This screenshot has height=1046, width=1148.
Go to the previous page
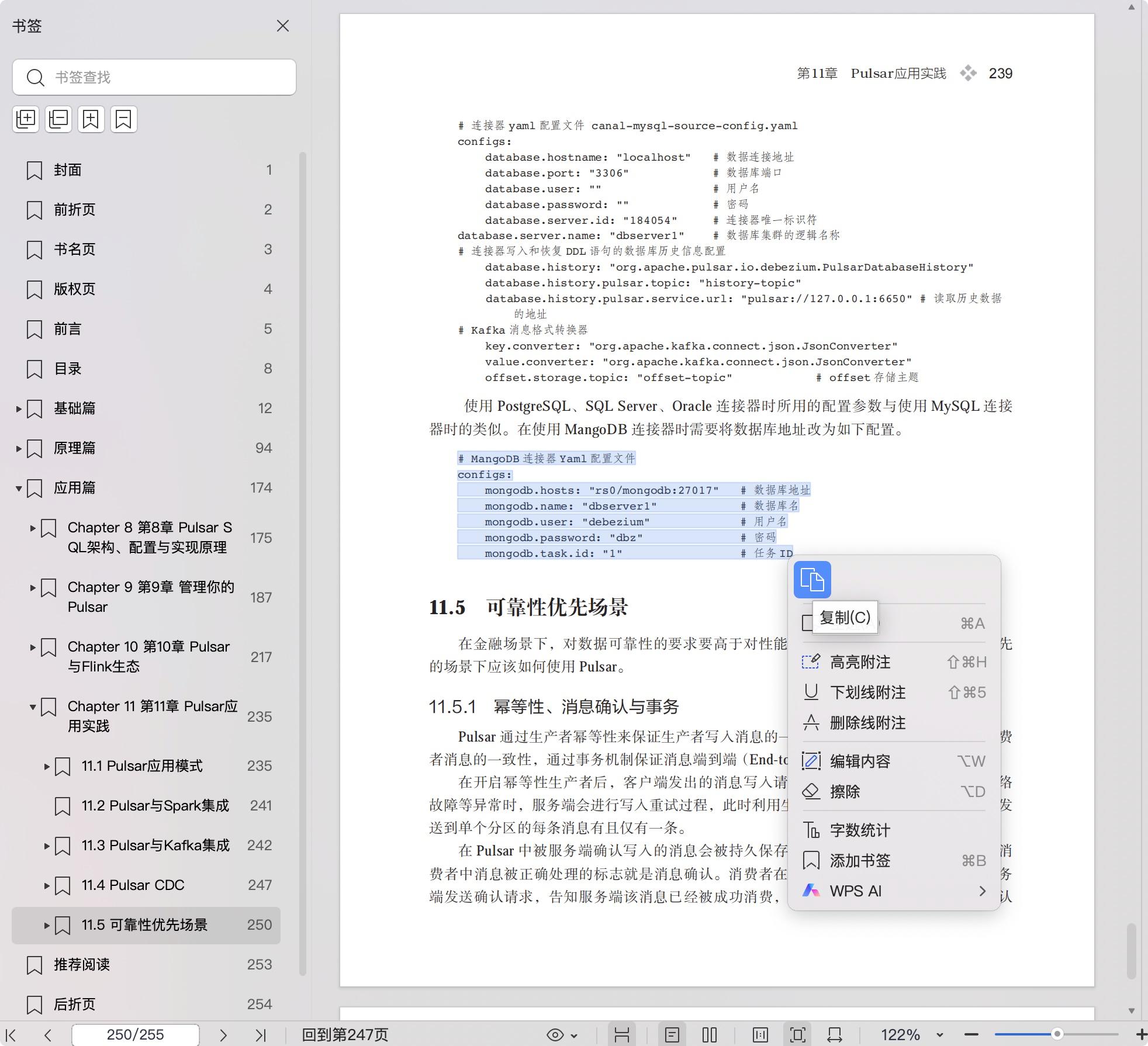click(x=48, y=1035)
